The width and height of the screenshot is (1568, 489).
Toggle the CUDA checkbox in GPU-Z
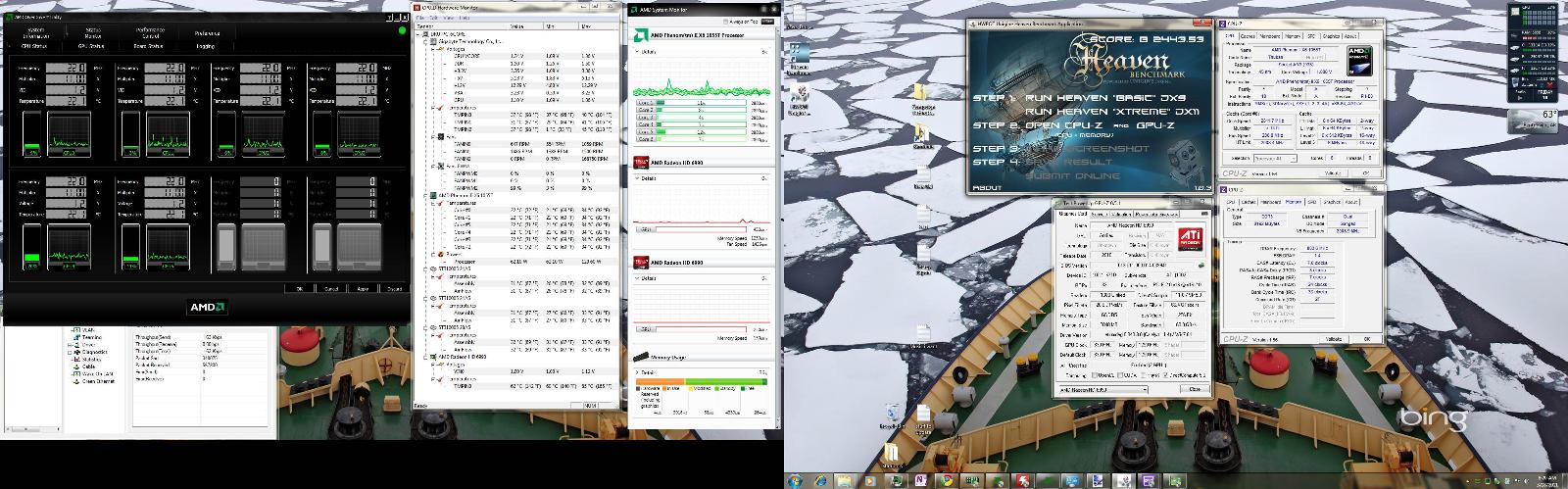click(x=1120, y=375)
